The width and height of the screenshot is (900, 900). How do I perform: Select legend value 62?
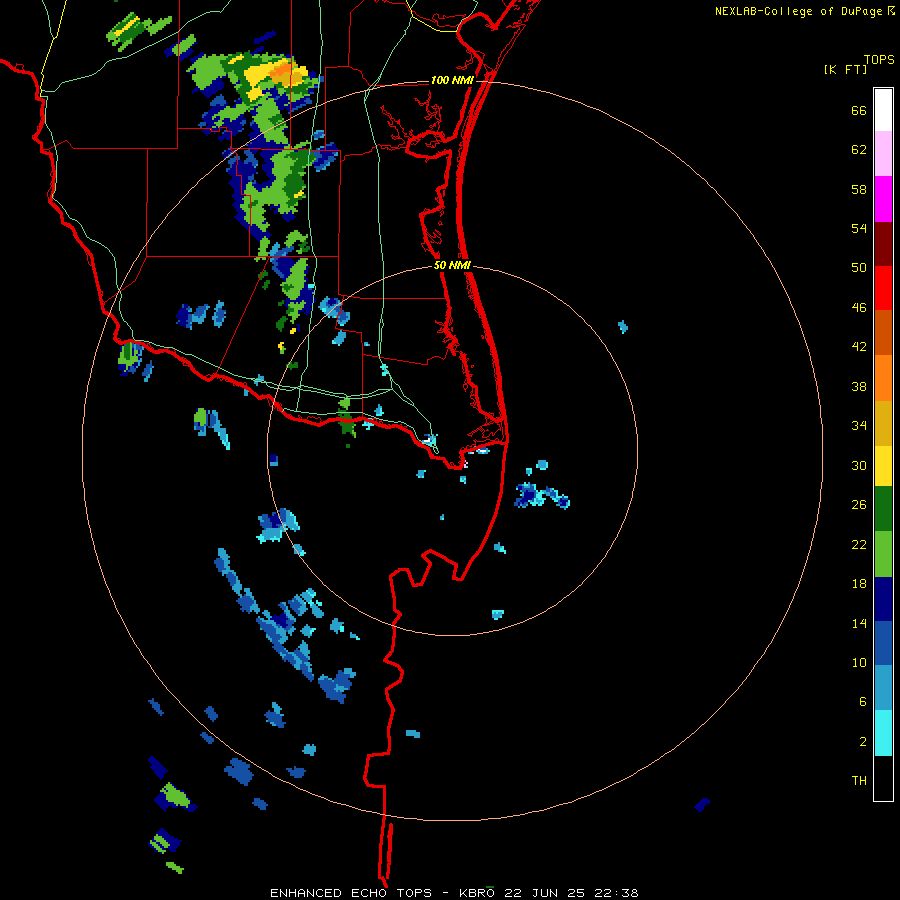(x=859, y=150)
